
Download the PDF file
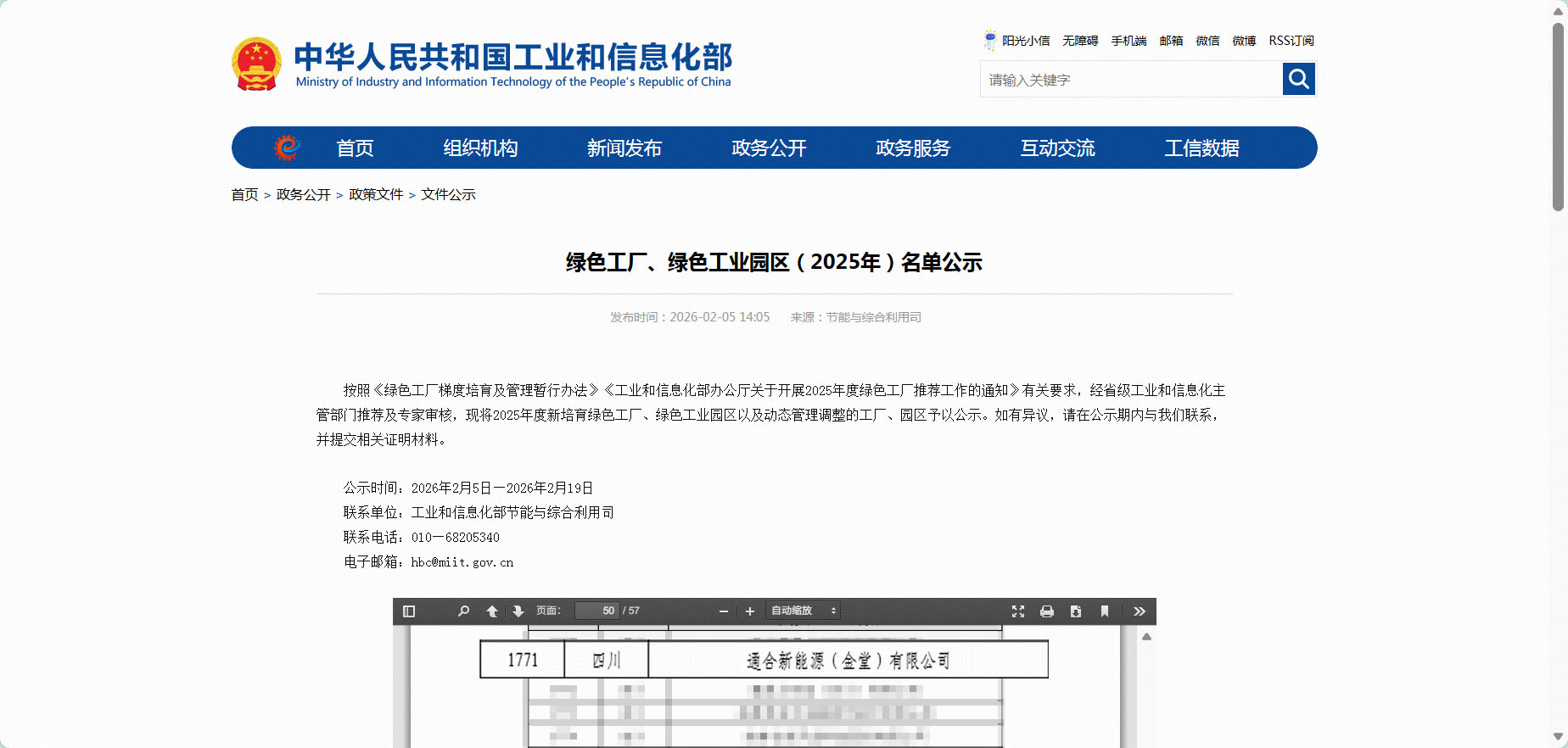coord(1076,611)
